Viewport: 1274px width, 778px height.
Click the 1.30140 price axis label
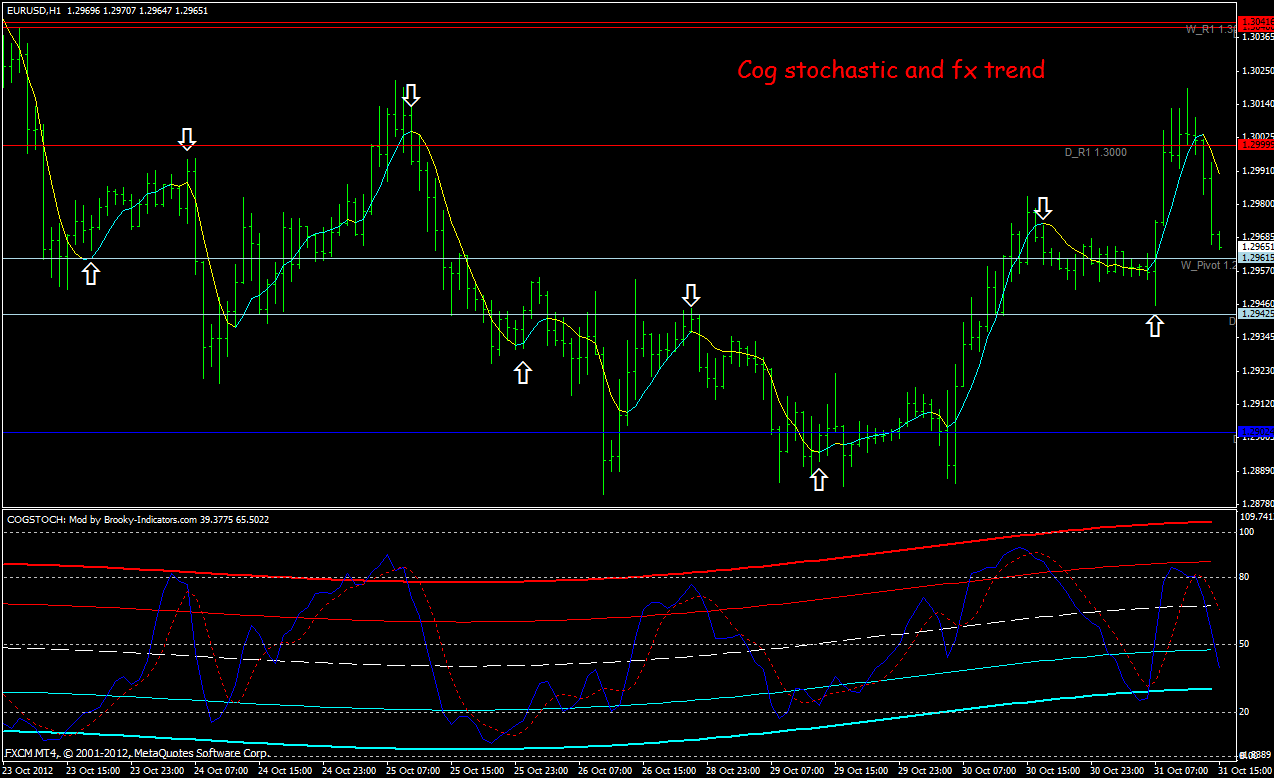coord(1257,104)
